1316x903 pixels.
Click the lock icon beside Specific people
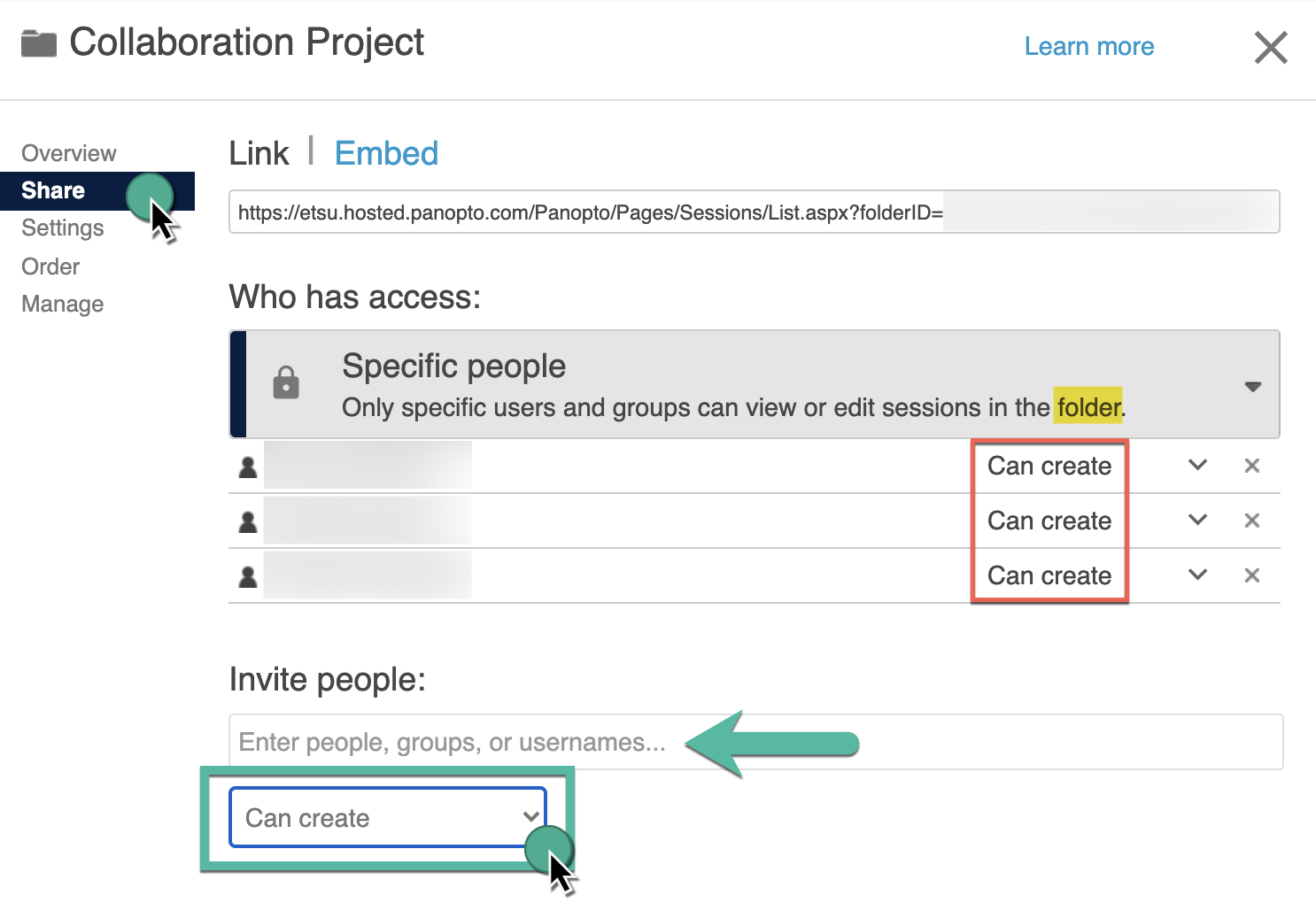pyautogui.click(x=286, y=383)
